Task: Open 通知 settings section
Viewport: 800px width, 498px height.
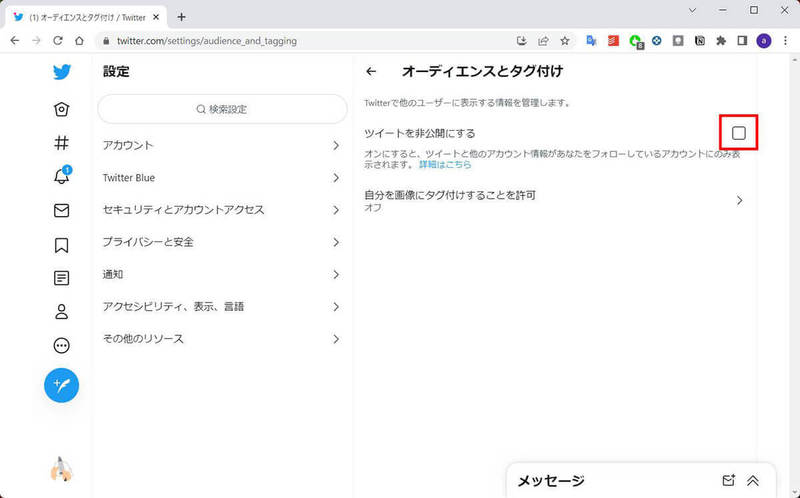Action: (x=222, y=275)
